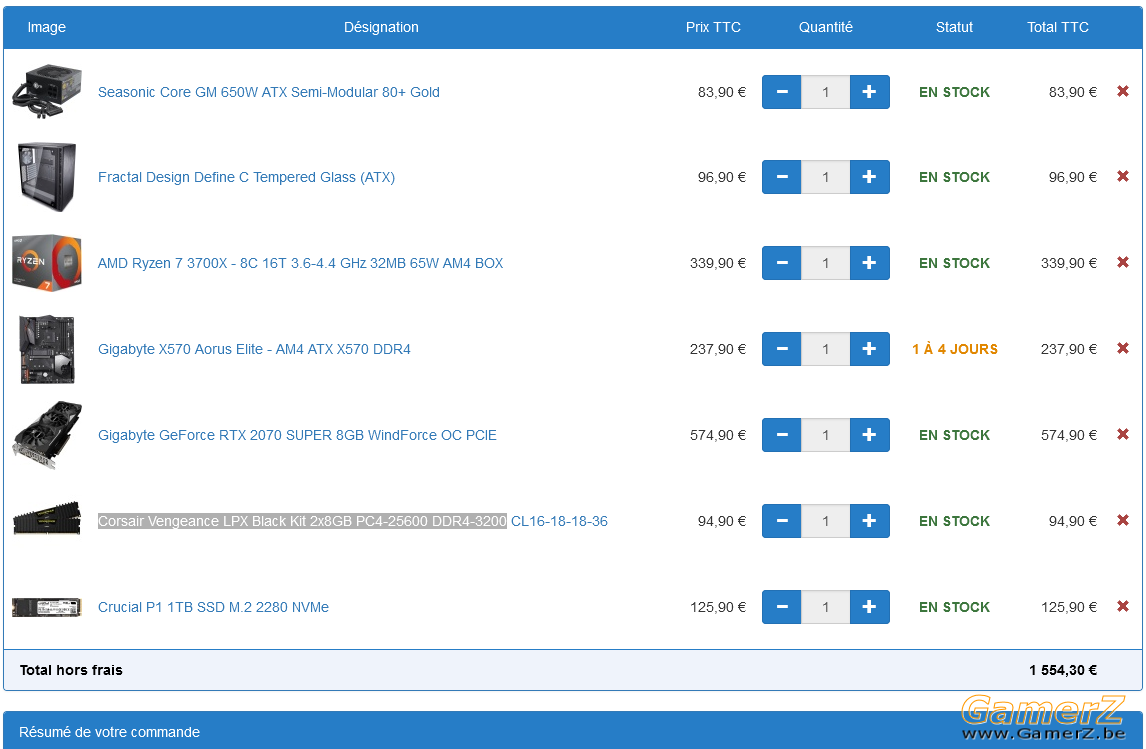Click quantity field for Crucial P1 SSD
The height and width of the screenshot is (749, 1146).
(x=825, y=607)
